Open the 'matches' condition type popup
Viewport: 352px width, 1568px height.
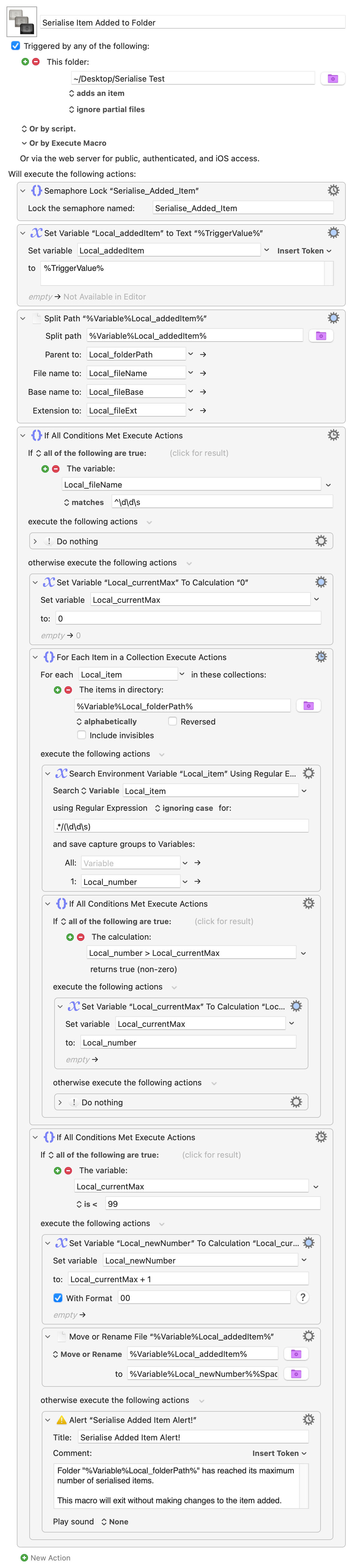coord(83,502)
